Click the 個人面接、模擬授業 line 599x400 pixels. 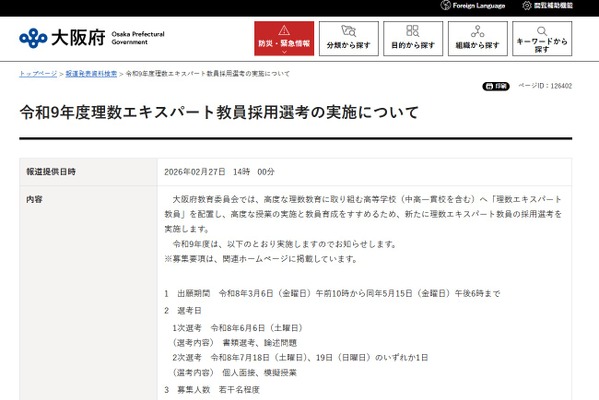pyautogui.click(x=235, y=372)
